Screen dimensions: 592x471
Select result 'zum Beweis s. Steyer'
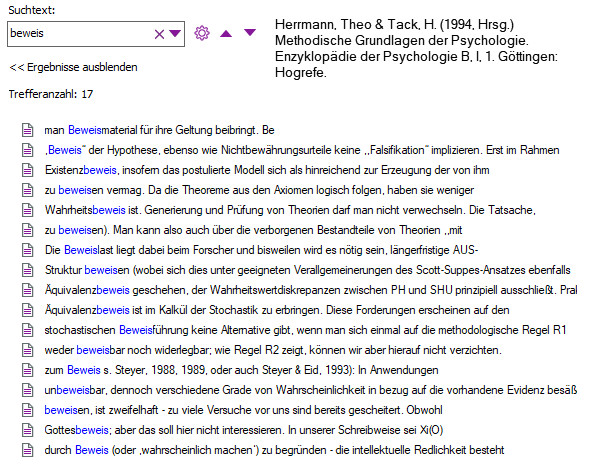click(241, 370)
